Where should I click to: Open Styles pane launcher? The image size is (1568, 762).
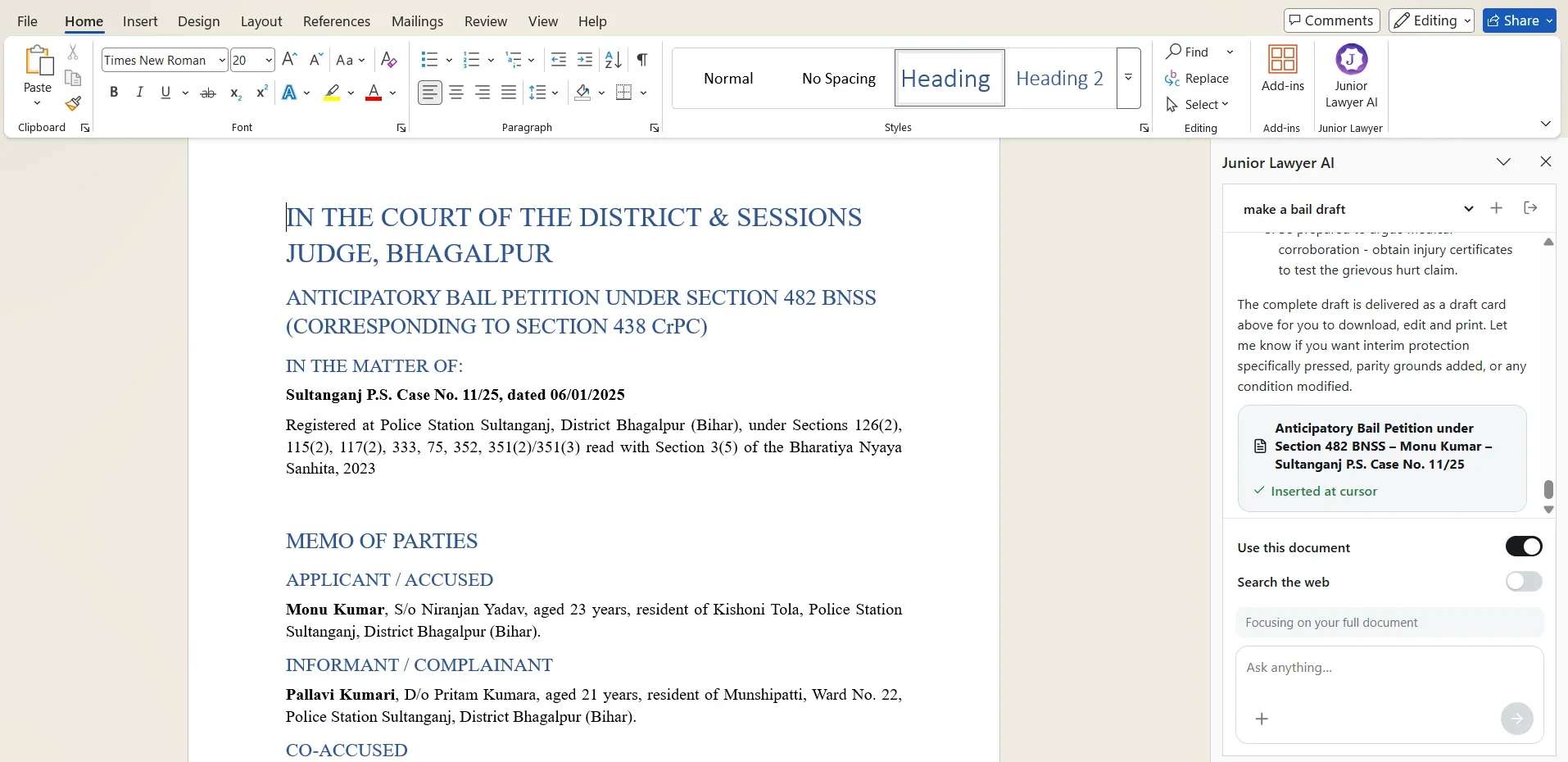click(x=1144, y=128)
